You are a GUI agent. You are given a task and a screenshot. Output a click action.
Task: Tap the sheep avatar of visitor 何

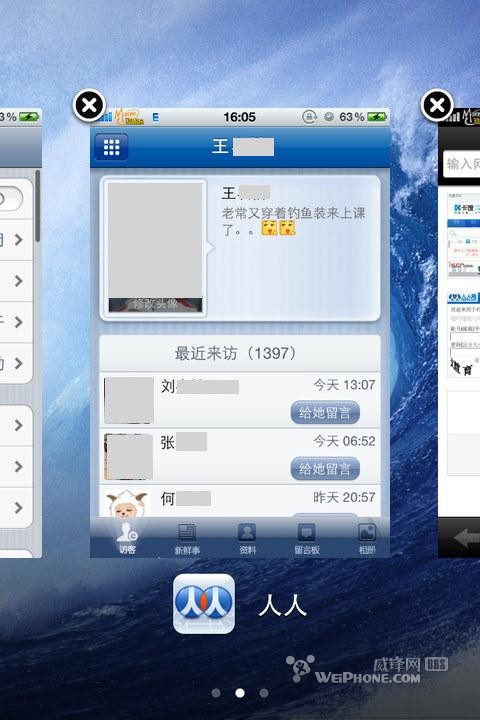tap(127, 504)
